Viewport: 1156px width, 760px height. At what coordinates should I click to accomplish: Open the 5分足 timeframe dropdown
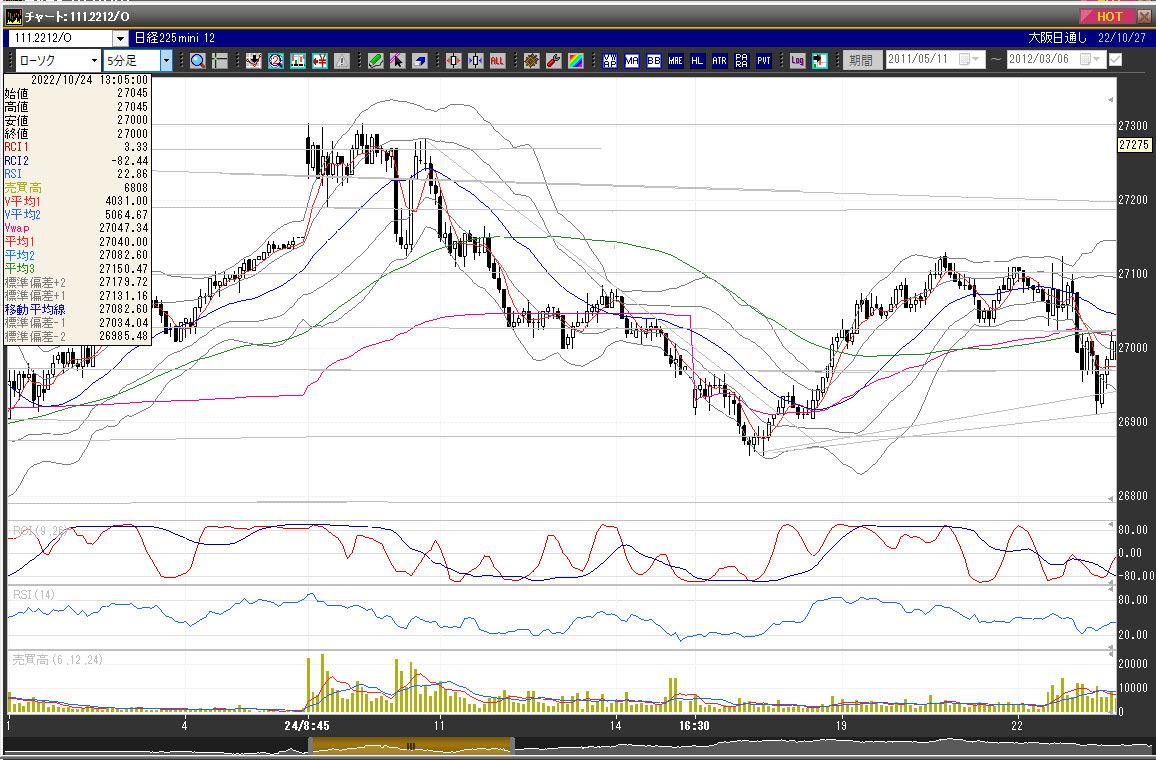(167, 60)
